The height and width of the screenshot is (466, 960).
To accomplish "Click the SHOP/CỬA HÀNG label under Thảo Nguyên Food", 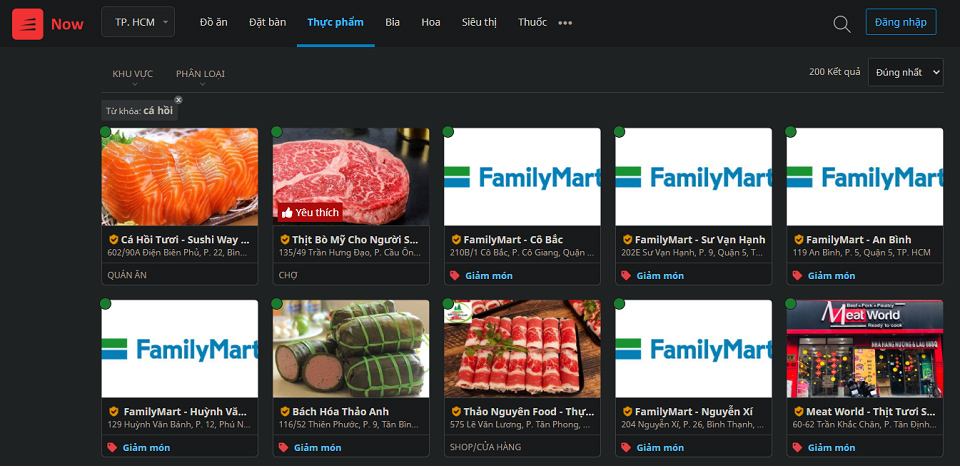I will (x=486, y=447).
